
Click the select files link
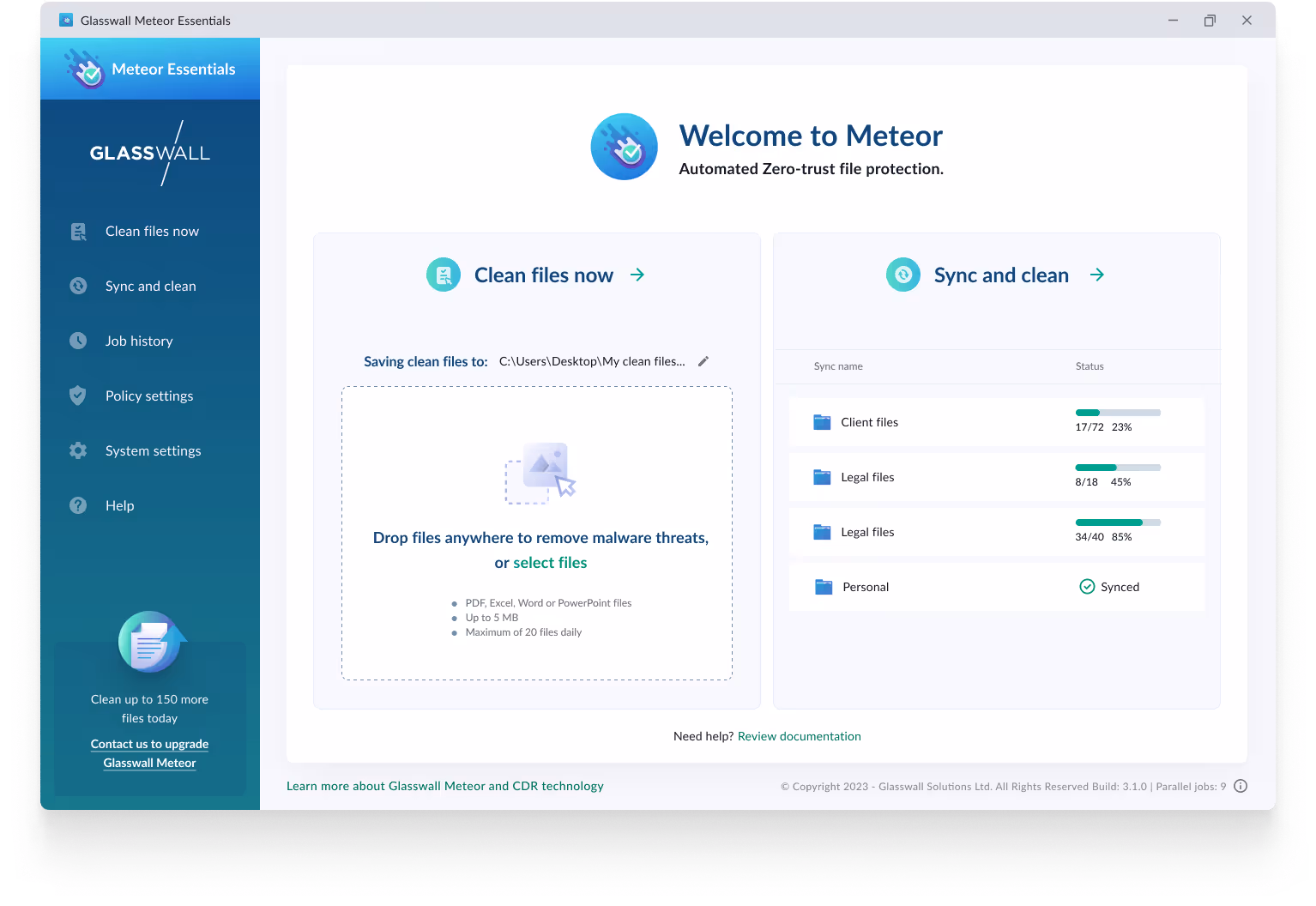(x=550, y=563)
